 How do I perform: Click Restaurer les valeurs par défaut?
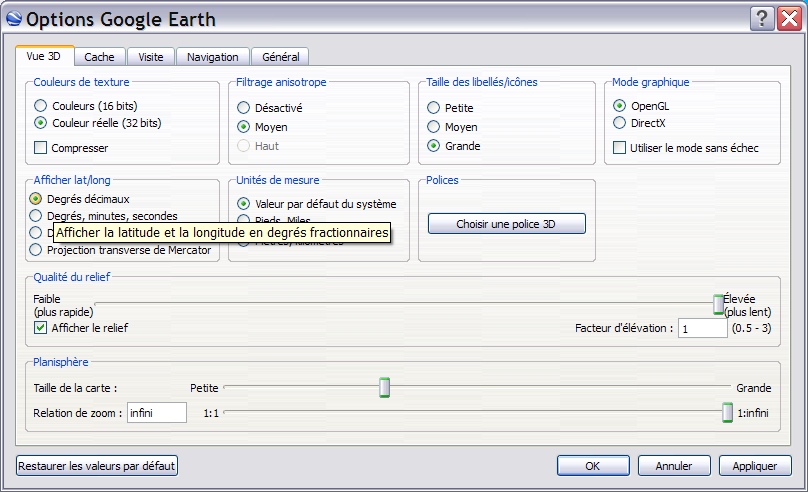pos(97,466)
